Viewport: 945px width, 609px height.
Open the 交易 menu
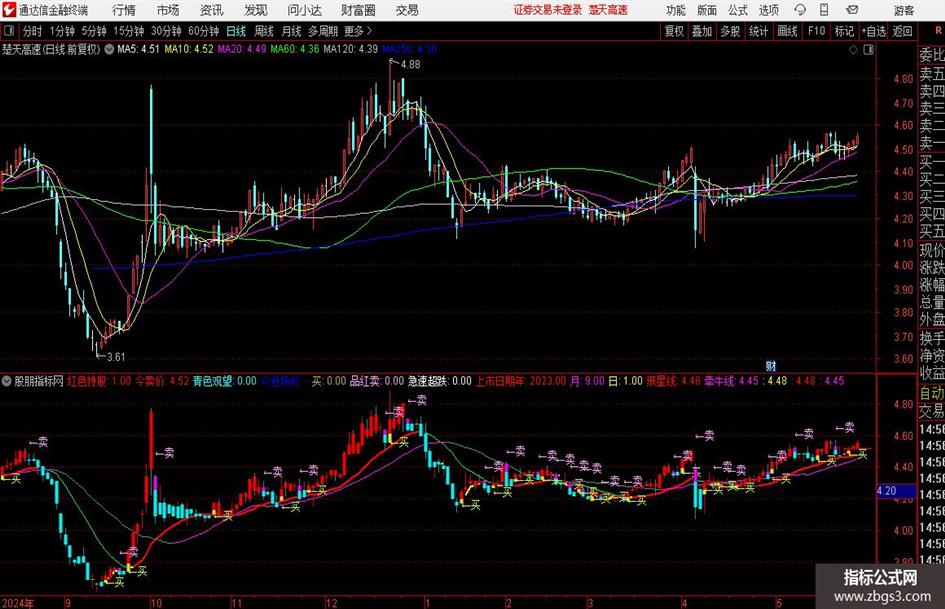(x=407, y=10)
